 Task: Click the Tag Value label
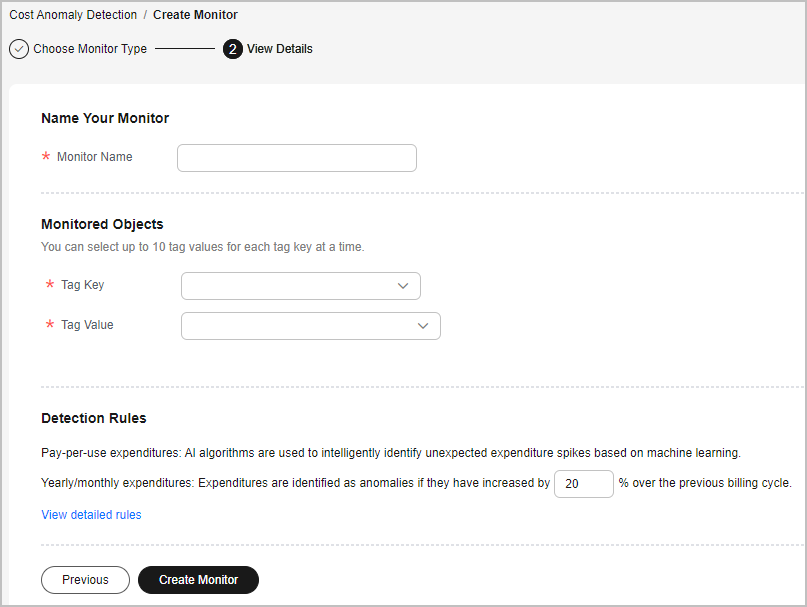(87, 325)
